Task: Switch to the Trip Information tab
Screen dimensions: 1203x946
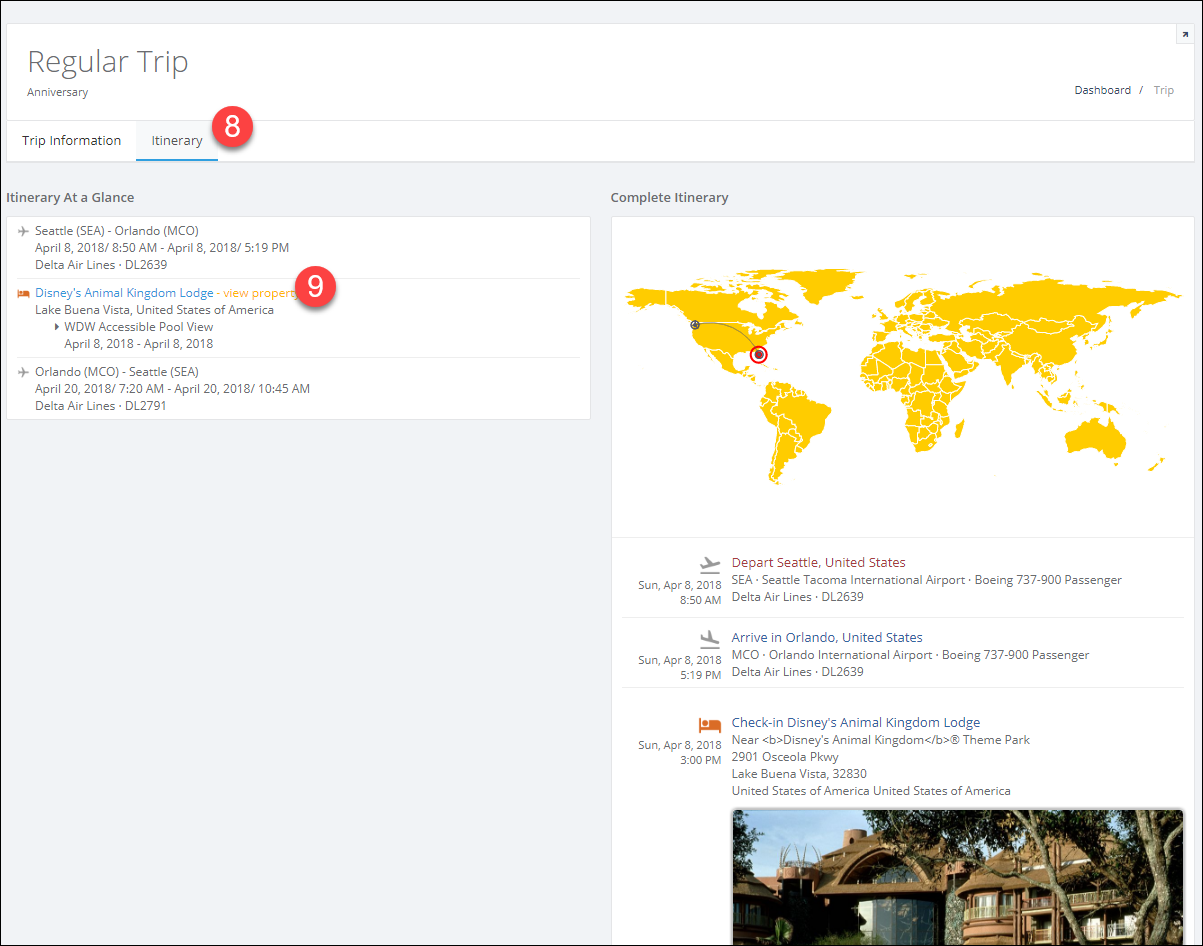Action: (x=71, y=140)
